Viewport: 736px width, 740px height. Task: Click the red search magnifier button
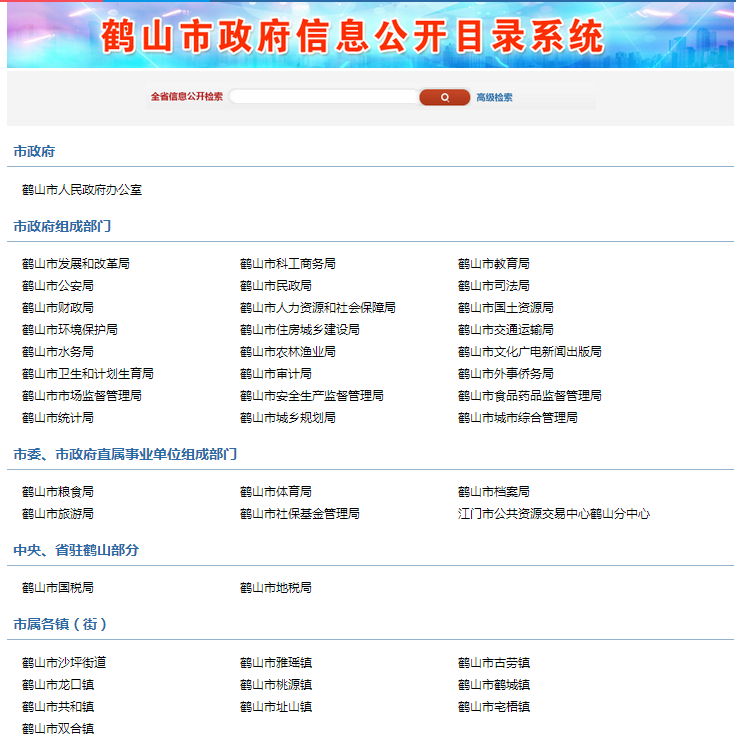pos(444,97)
